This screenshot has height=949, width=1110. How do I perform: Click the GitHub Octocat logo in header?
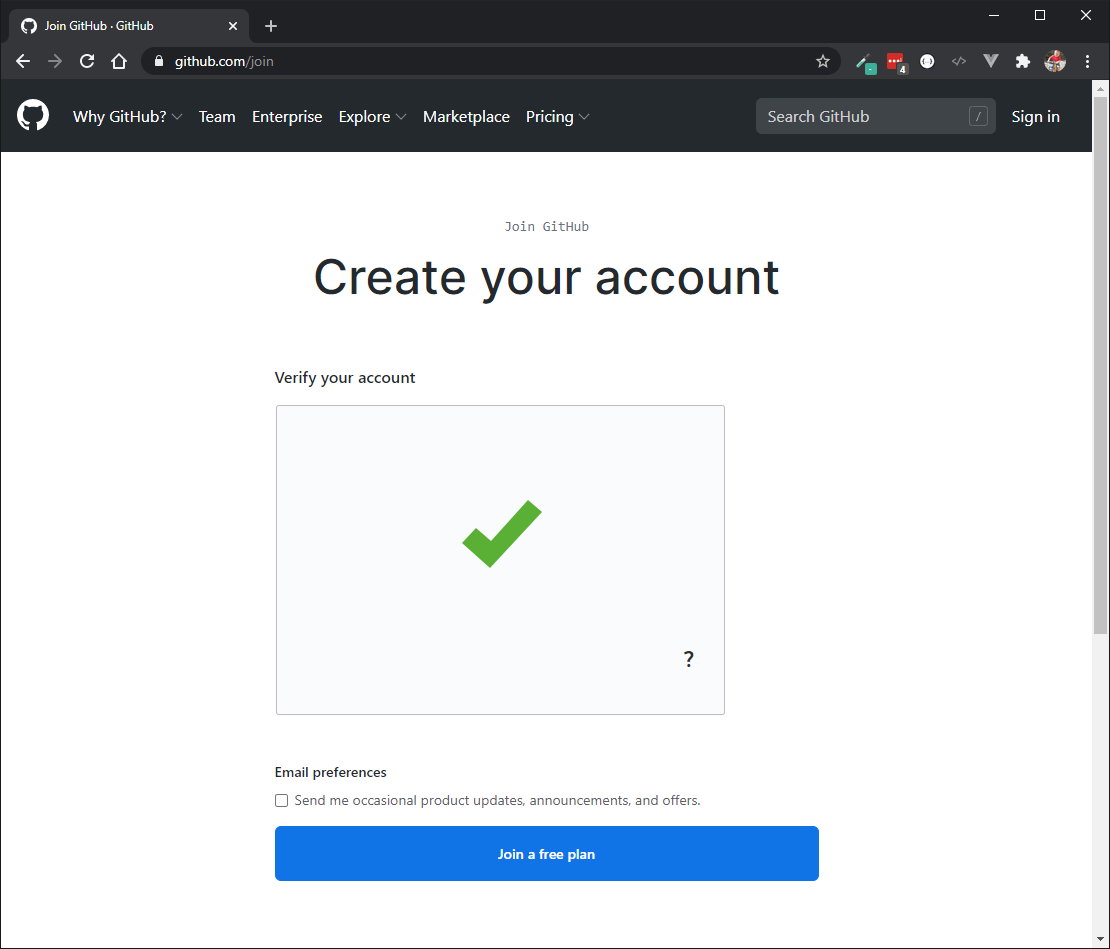click(33, 115)
